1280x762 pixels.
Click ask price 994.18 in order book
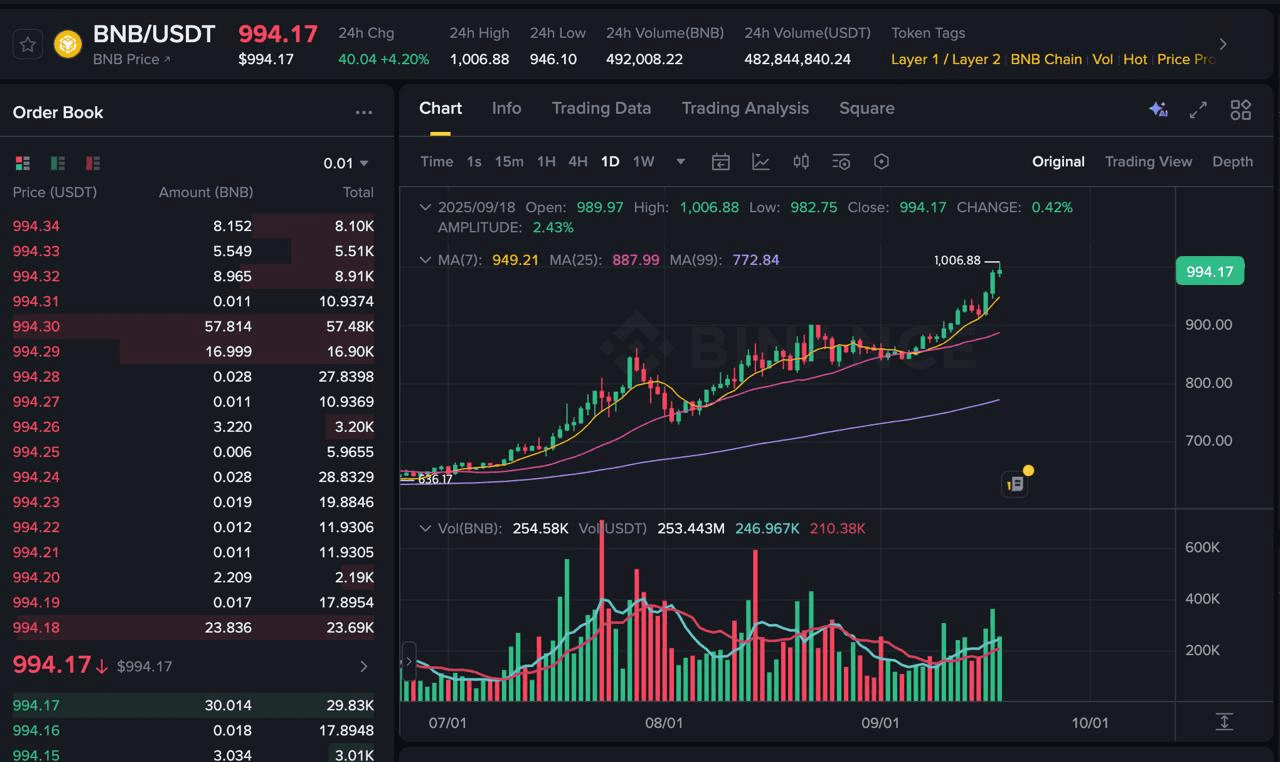(36, 627)
